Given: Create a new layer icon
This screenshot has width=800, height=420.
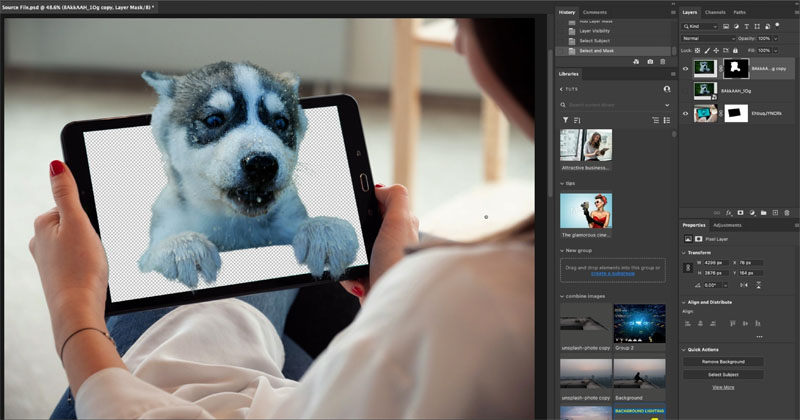Looking at the screenshot, I should (x=775, y=213).
